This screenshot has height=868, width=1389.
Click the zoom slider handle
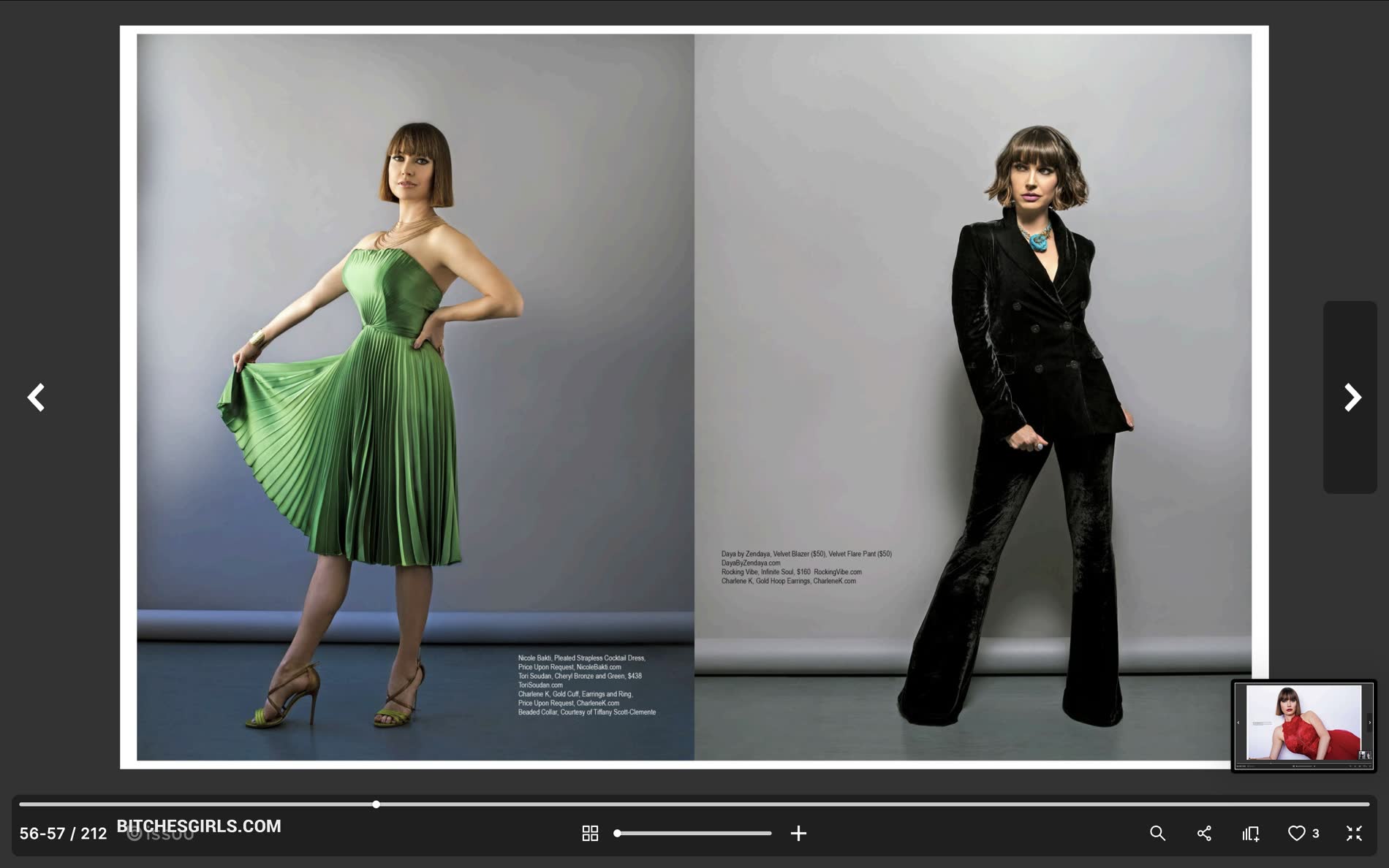[x=618, y=833]
